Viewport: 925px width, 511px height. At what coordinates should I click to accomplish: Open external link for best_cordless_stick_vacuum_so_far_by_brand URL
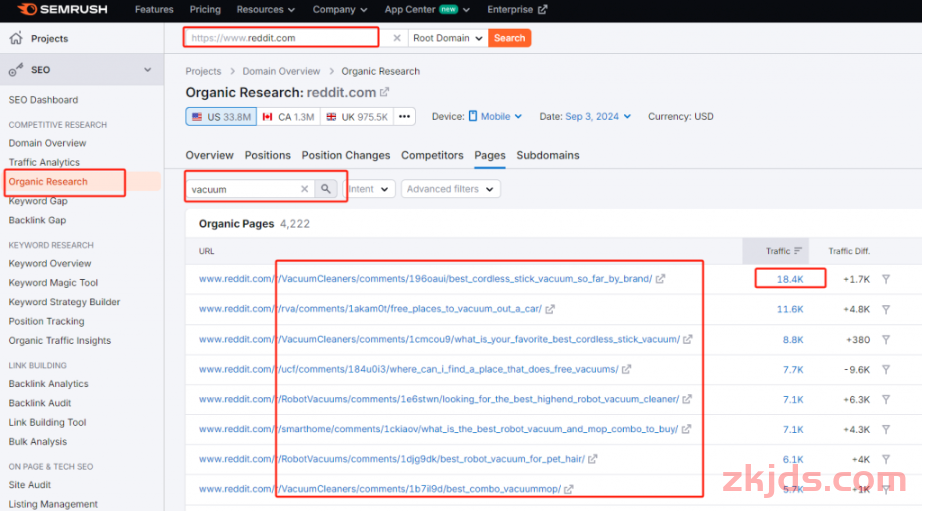[x=661, y=279]
